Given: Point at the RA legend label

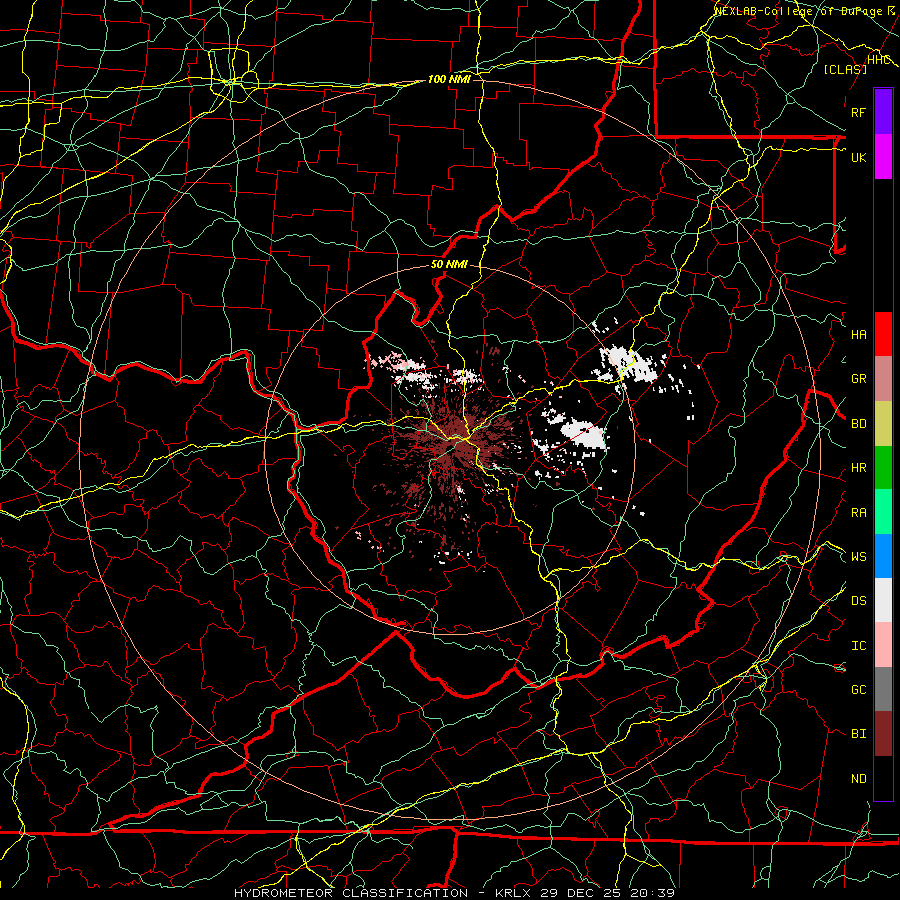Looking at the screenshot, I should coord(858,513).
